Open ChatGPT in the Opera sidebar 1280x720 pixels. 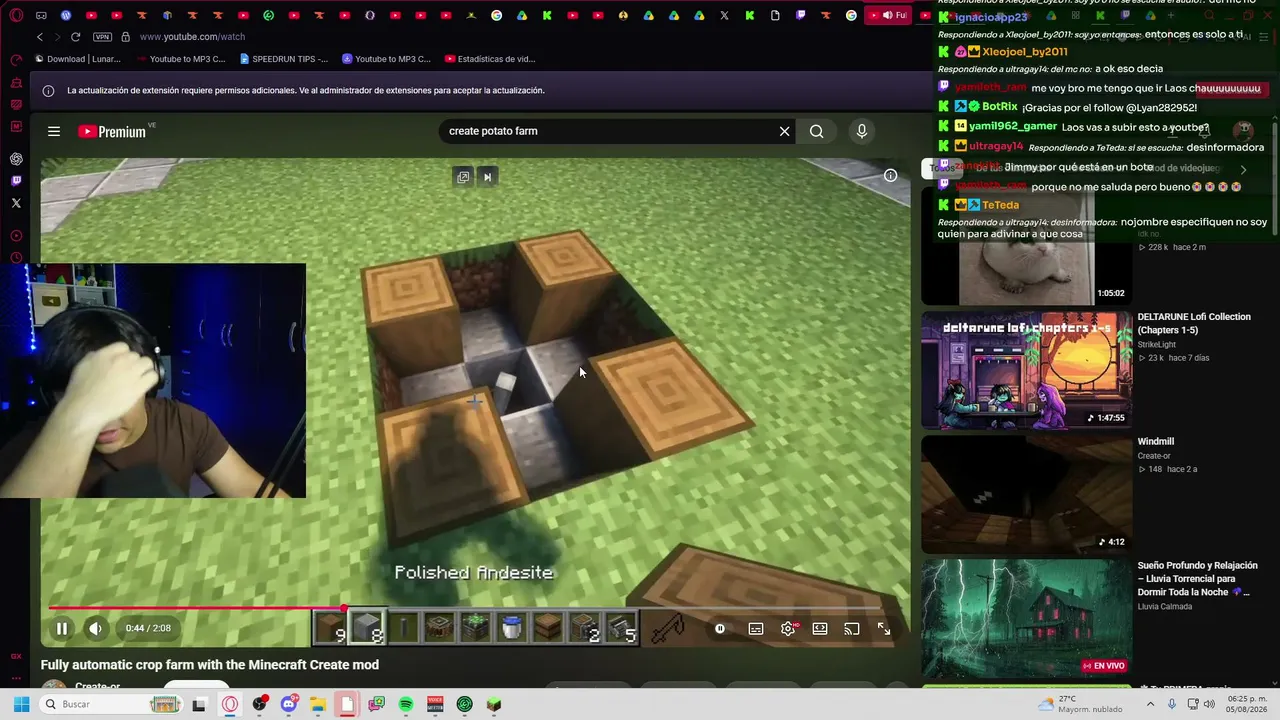16,159
